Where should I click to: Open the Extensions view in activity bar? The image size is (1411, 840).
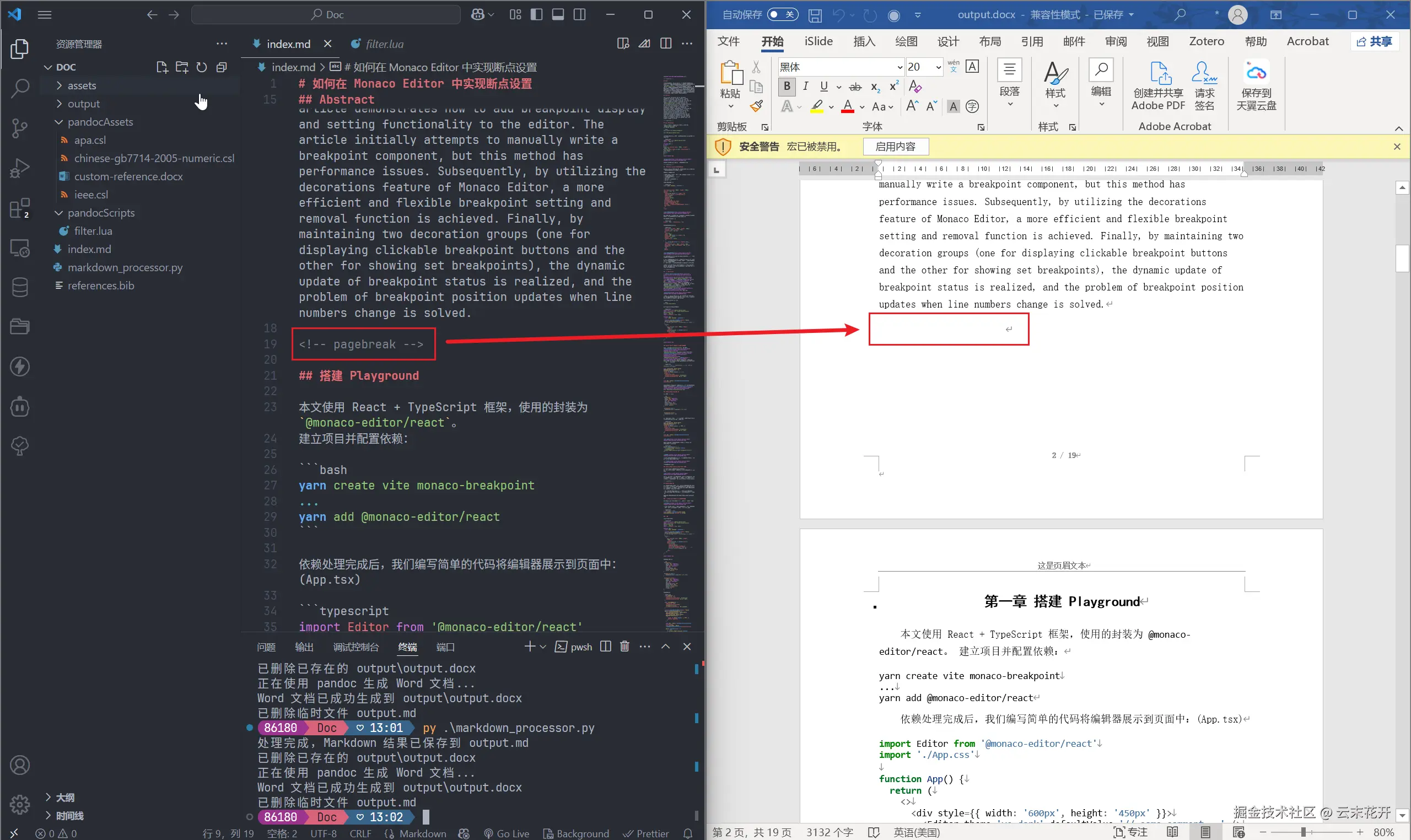pos(20,208)
